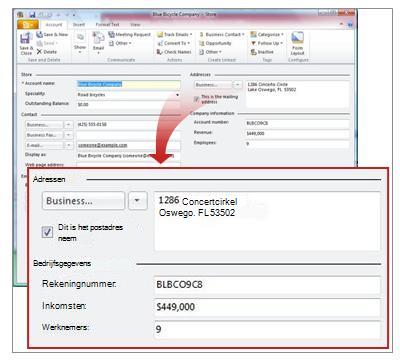
Task: Open the Convert To drop-down
Action: click(x=173, y=43)
